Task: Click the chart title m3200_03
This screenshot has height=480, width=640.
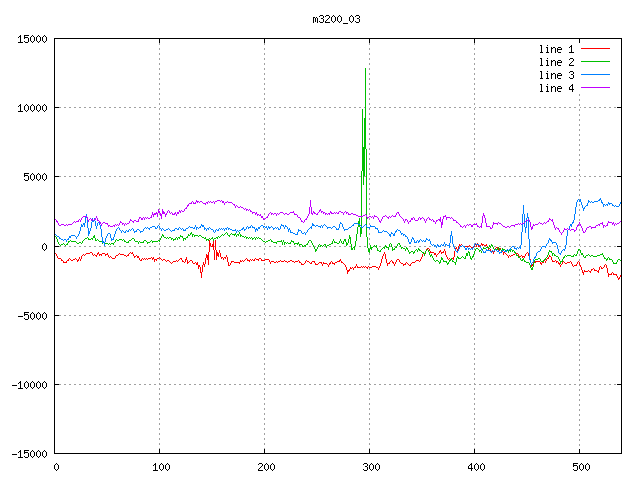Action: point(336,19)
